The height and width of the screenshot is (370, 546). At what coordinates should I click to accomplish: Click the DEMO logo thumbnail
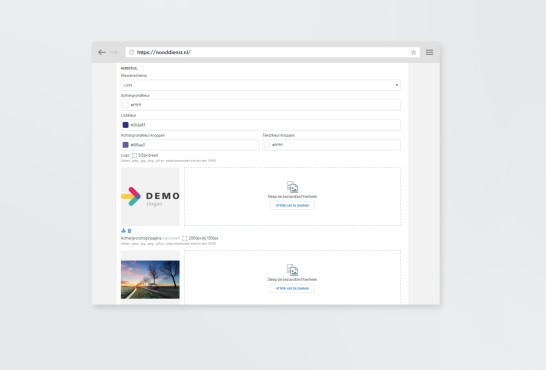tap(150, 197)
